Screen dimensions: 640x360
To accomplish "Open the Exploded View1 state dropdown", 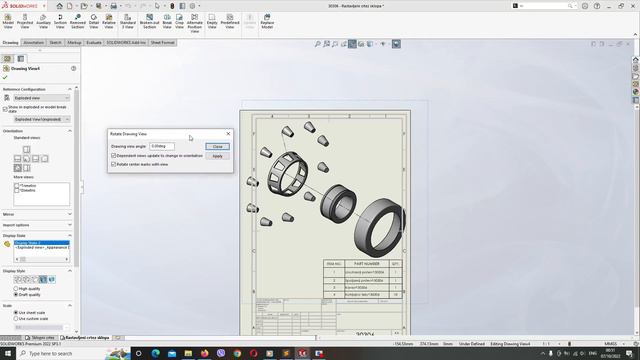I will [x=42, y=119].
